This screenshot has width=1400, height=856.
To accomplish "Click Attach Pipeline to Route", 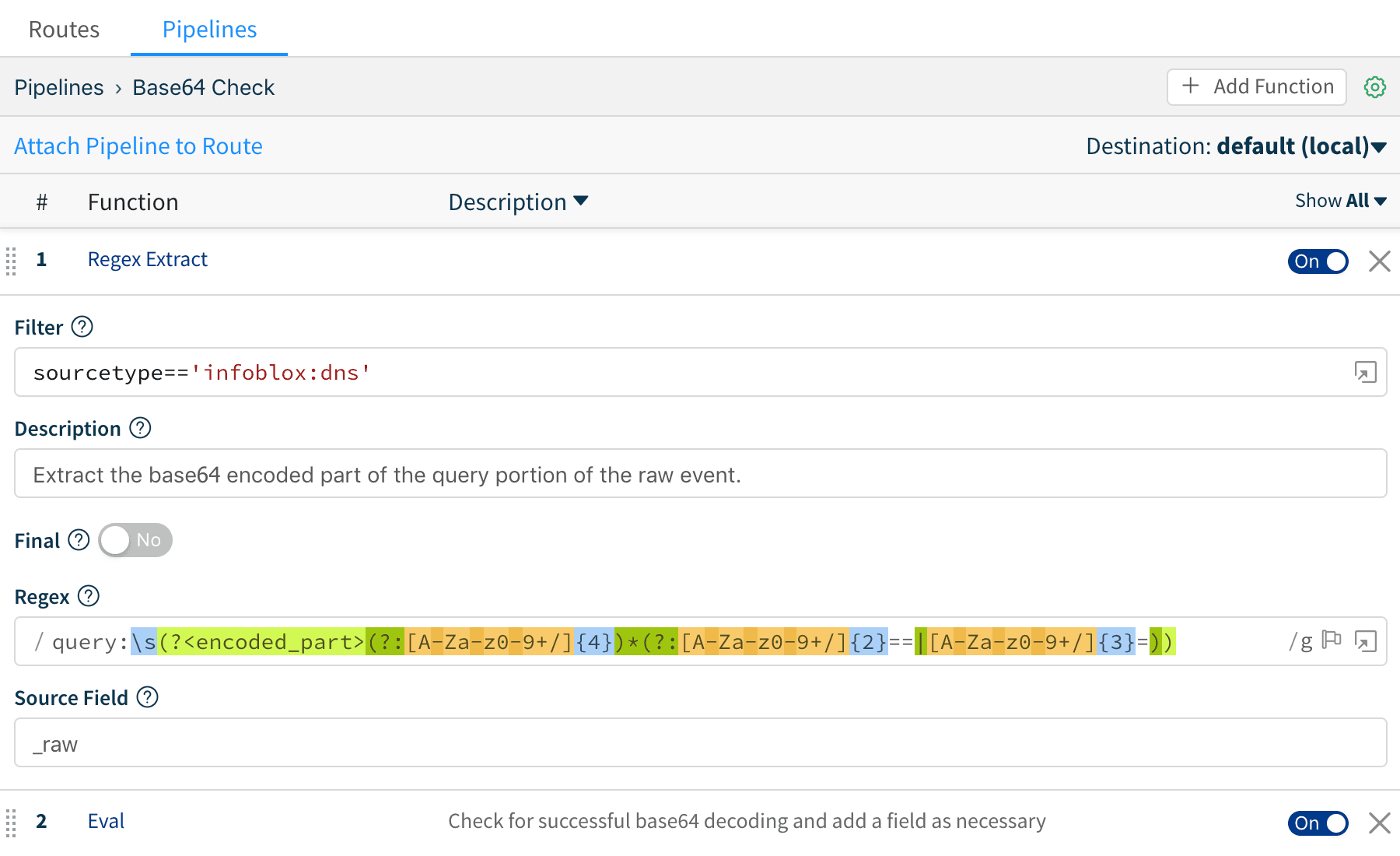I will tap(138, 146).
